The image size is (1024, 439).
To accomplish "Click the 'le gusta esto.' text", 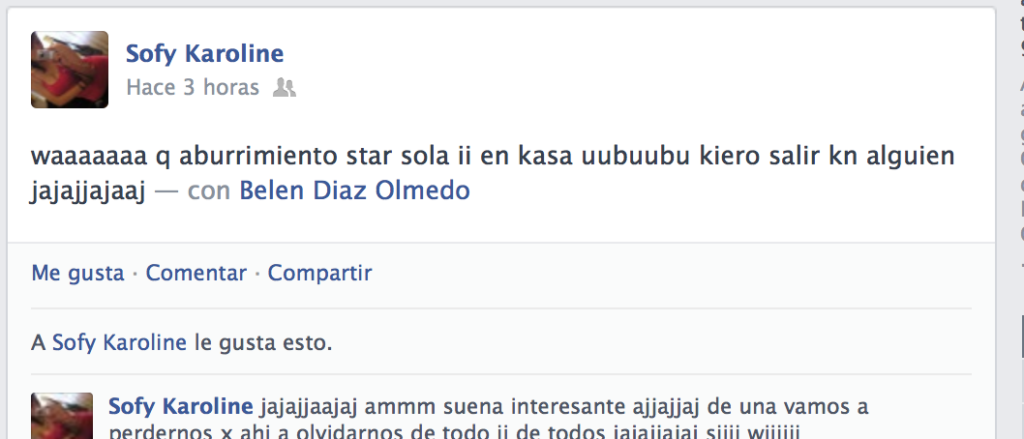I will [263, 343].
